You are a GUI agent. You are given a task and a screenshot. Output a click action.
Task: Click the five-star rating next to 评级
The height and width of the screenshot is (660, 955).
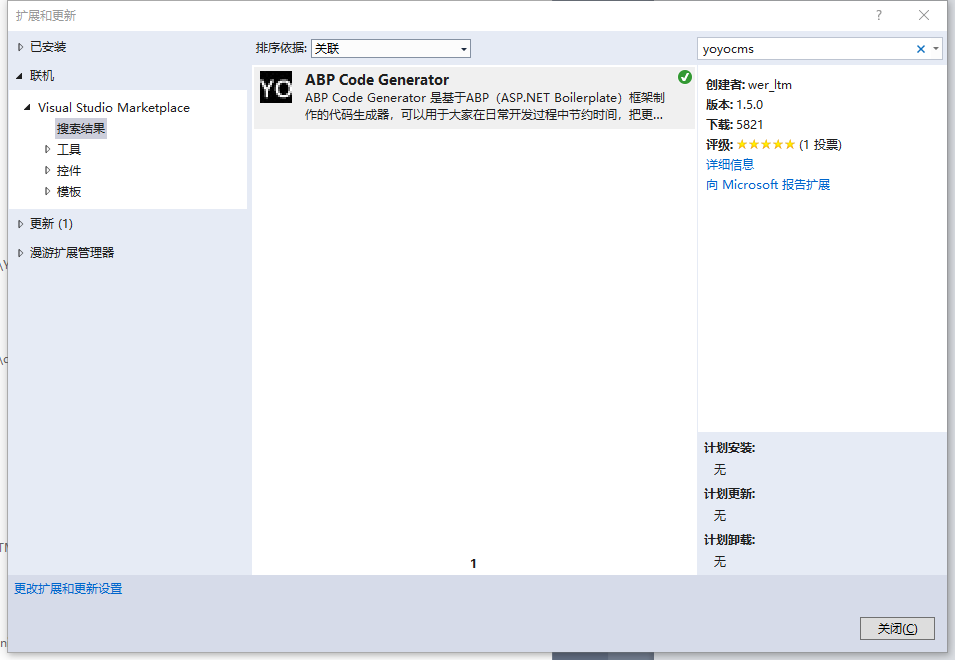click(766, 144)
